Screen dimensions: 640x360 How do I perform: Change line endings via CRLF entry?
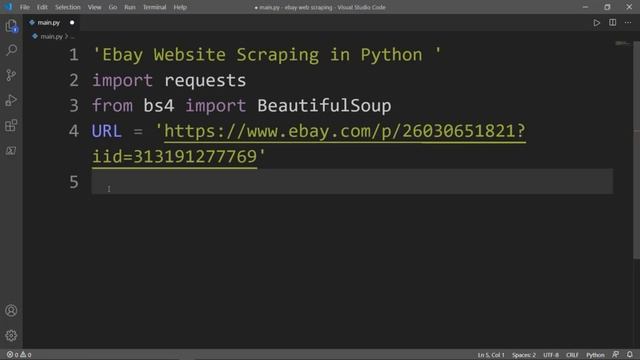572,355
